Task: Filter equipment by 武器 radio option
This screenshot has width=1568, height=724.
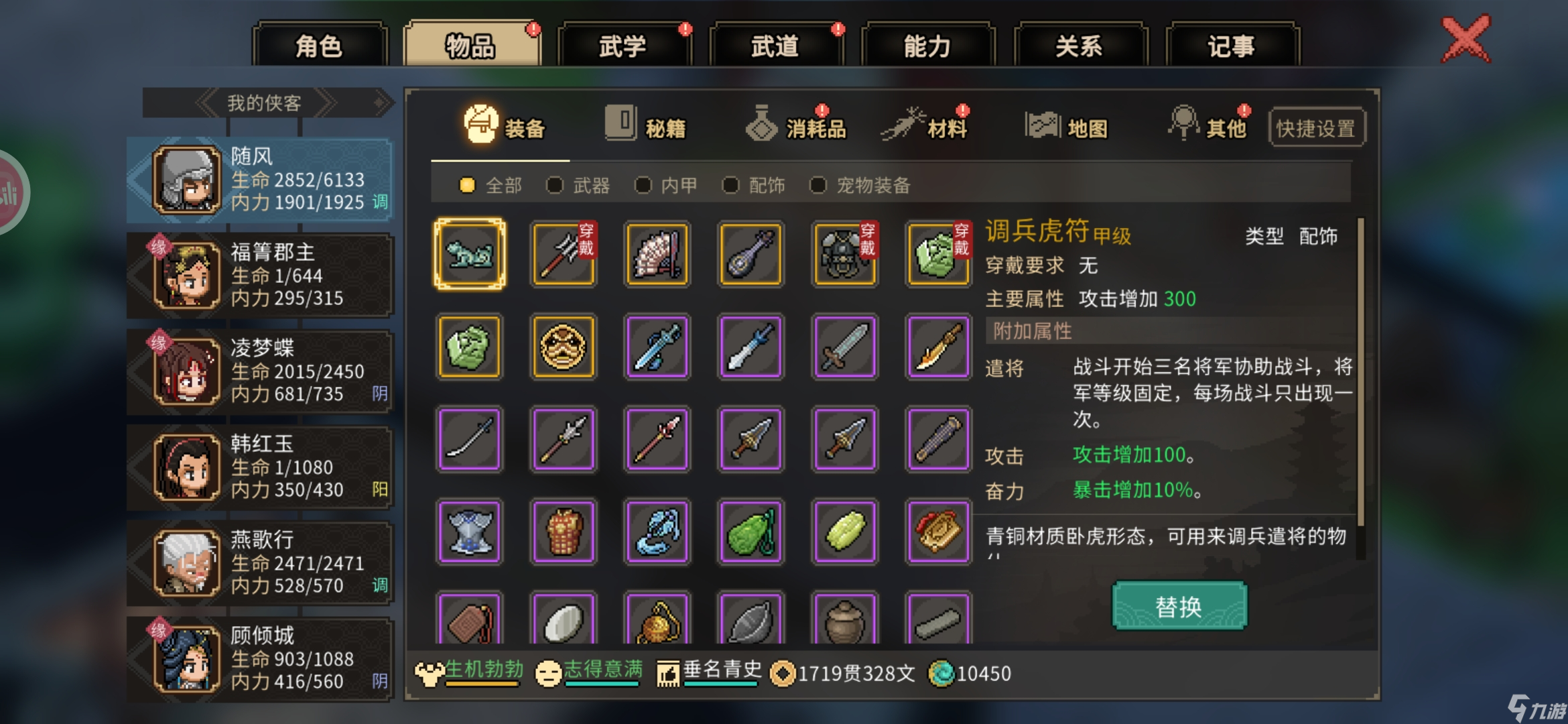Action: (578, 185)
